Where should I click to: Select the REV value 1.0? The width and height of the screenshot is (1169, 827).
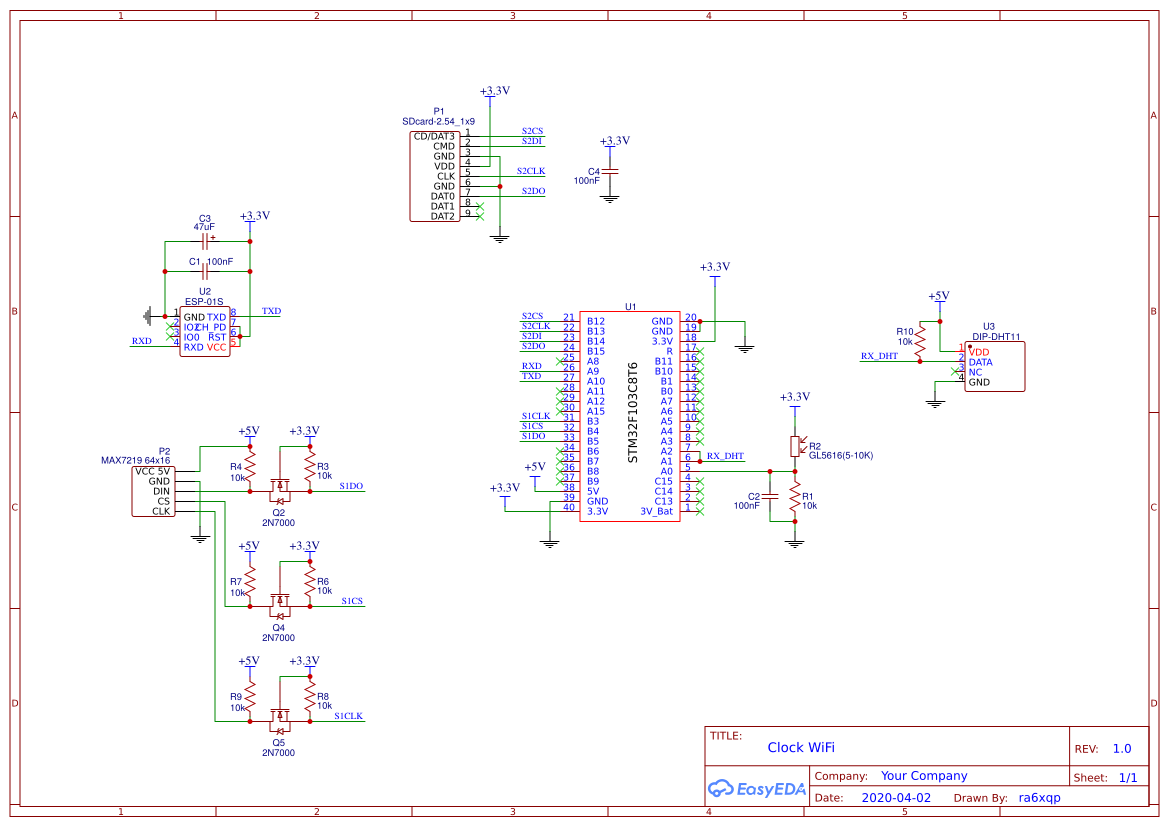point(1121,748)
